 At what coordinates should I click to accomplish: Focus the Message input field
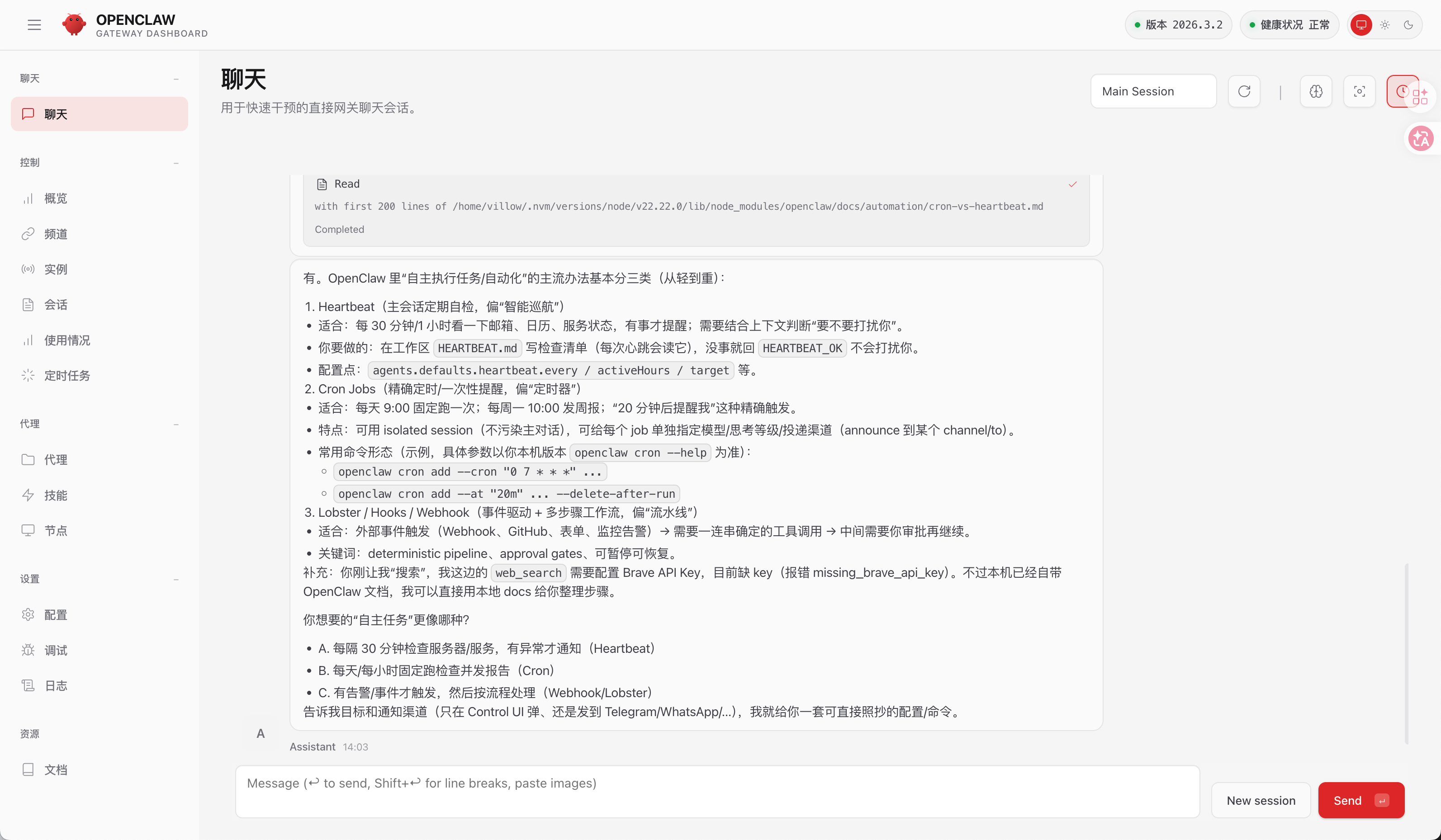pyautogui.click(x=717, y=792)
